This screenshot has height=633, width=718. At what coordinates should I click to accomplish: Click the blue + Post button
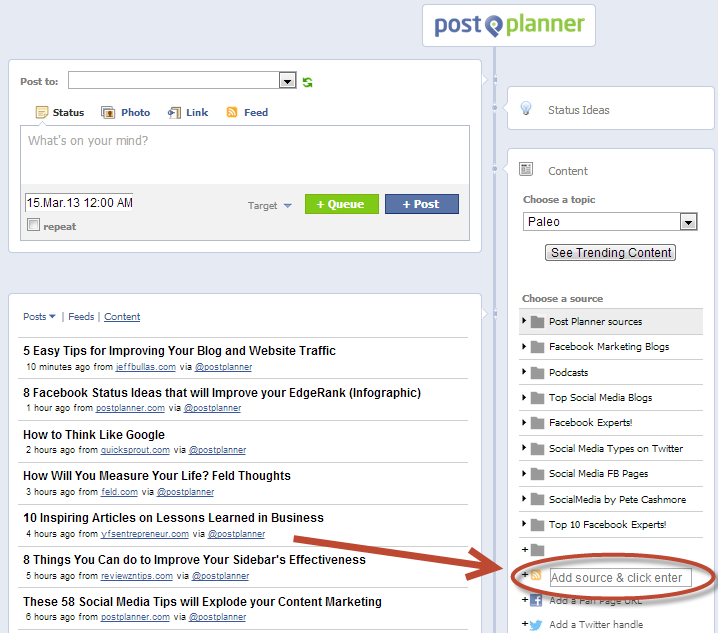tap(422, 204)
